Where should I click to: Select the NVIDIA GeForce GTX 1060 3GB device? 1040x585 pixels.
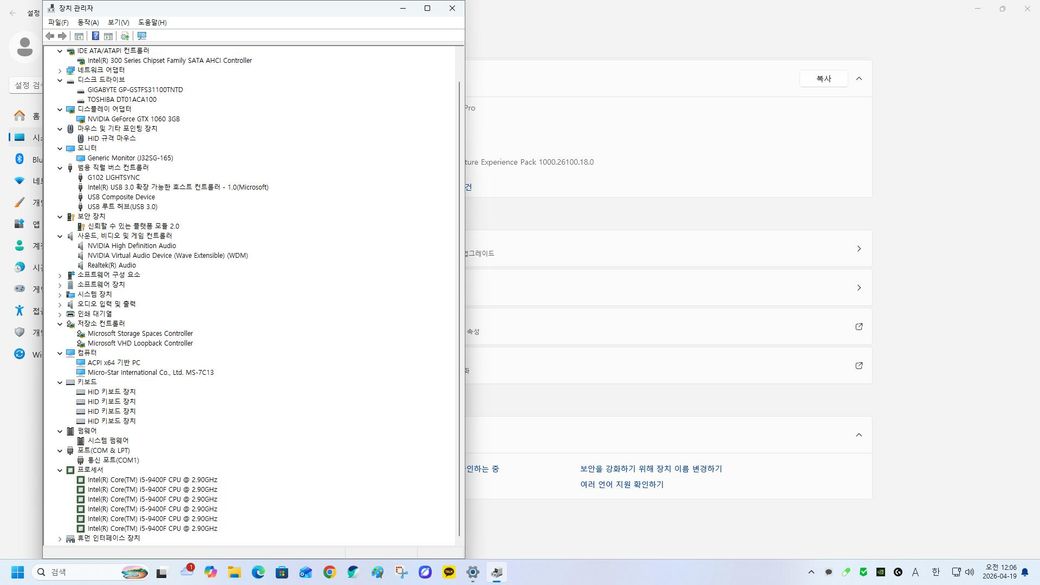(133, 119)
